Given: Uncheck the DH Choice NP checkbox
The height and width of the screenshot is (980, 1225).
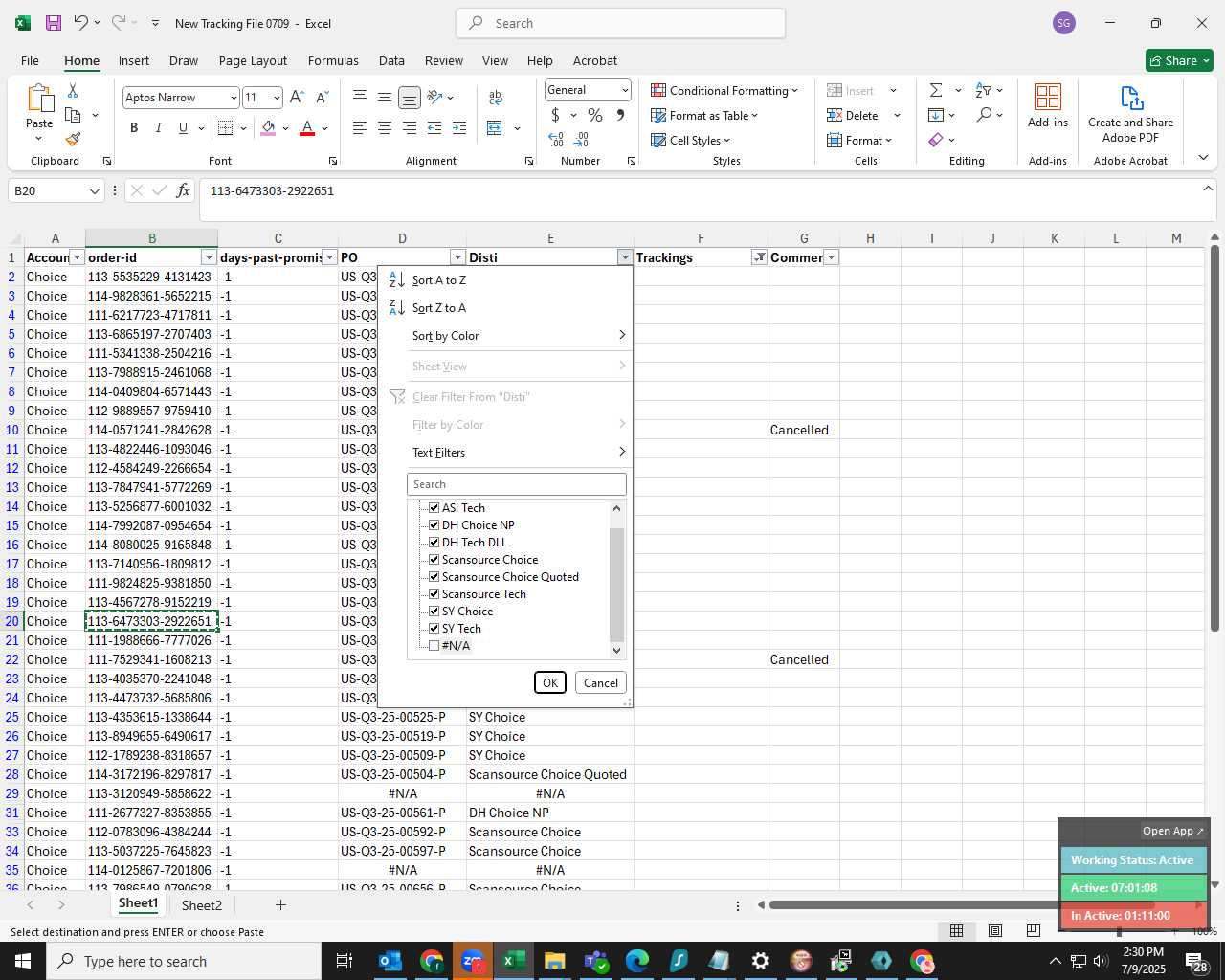Looking at the screenshot, I should [434, 524].
